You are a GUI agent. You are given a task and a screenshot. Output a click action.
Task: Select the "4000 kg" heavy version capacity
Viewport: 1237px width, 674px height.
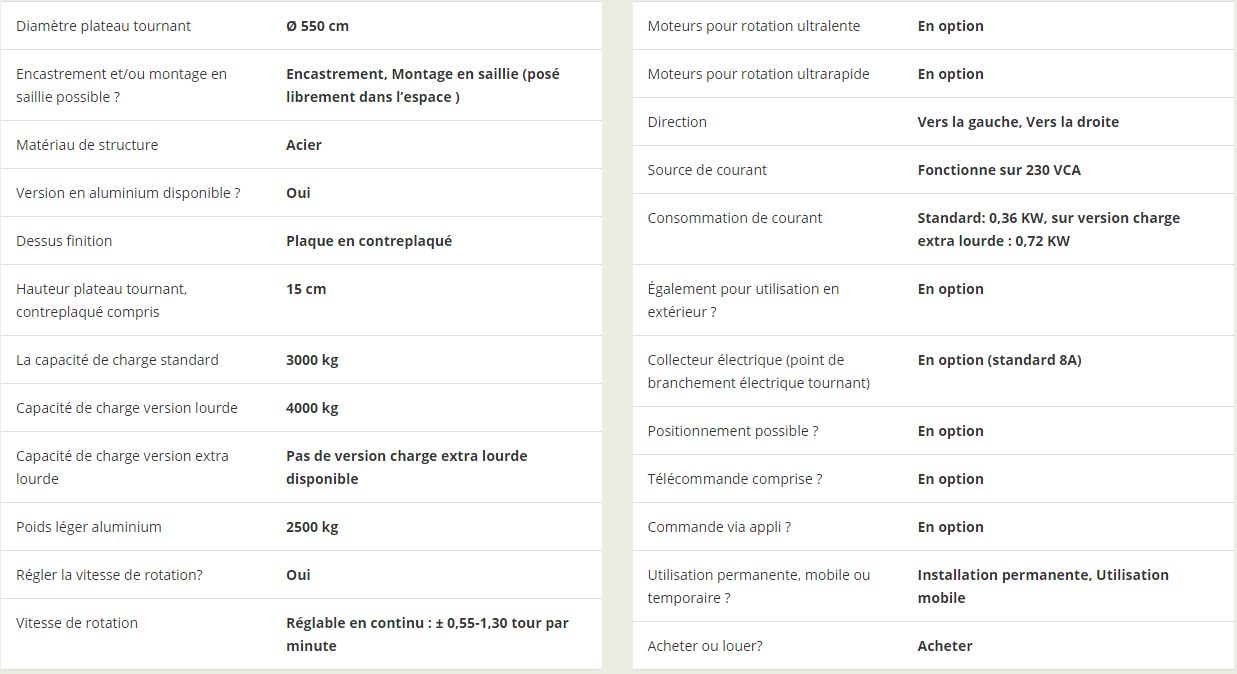pyautogui.click(x=312, y=408)
